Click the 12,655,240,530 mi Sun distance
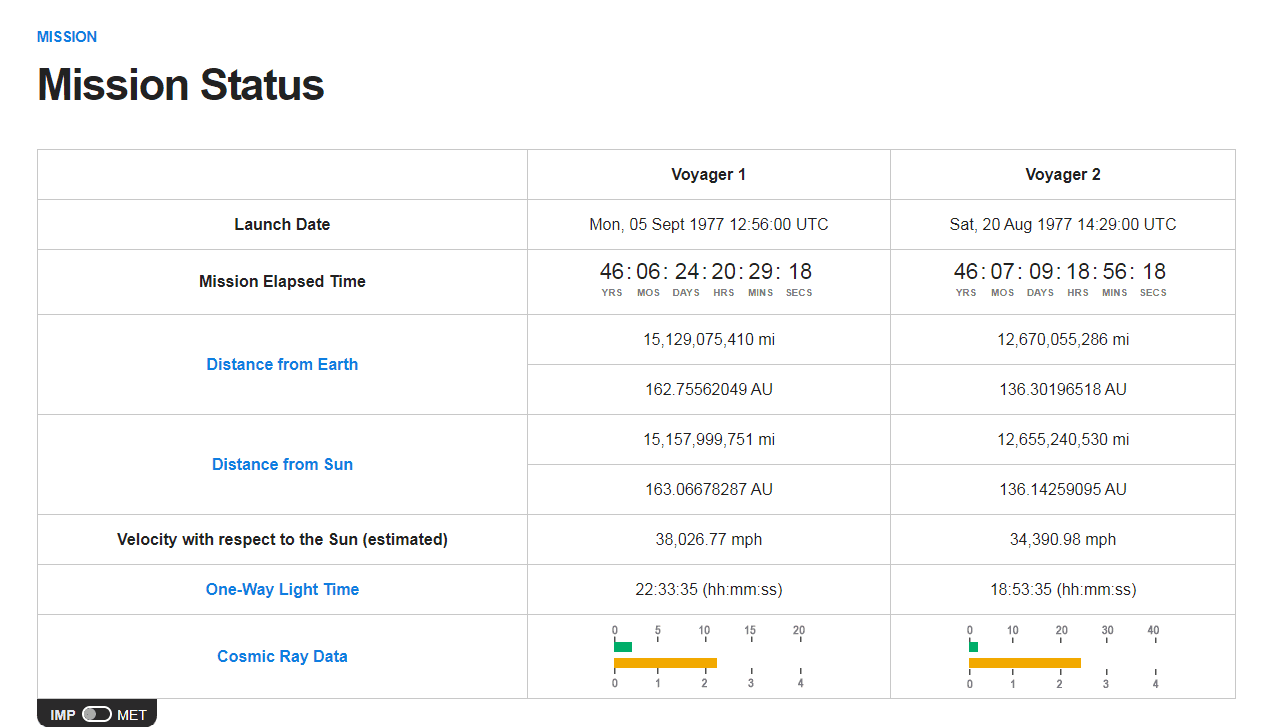 coord(1062,439)
